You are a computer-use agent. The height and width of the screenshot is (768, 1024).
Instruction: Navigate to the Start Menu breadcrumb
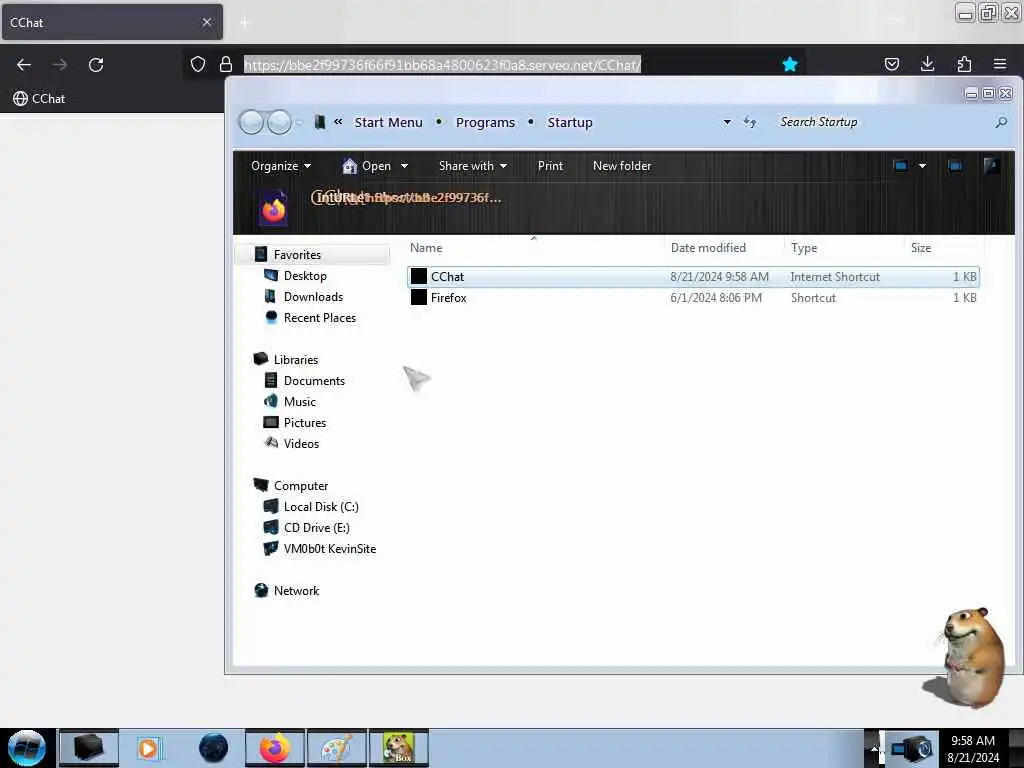click(389, 122)
